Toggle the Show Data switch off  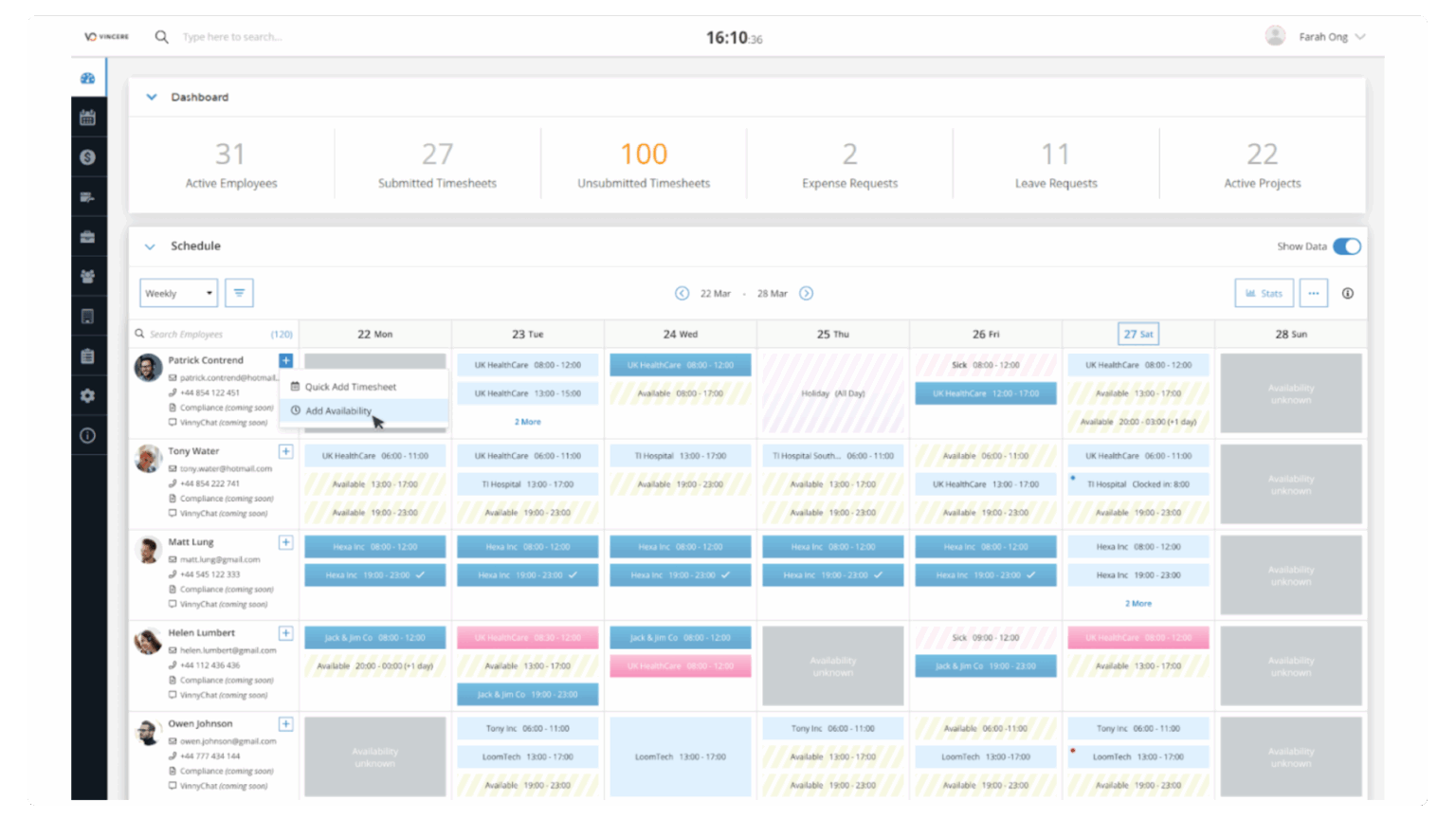[1347, 246]
